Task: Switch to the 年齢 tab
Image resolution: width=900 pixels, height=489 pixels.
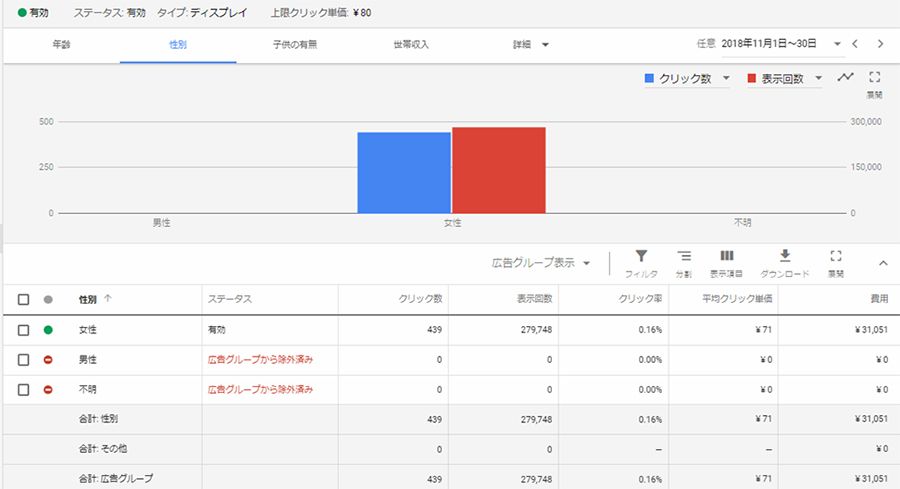Action: pos(61,45)
